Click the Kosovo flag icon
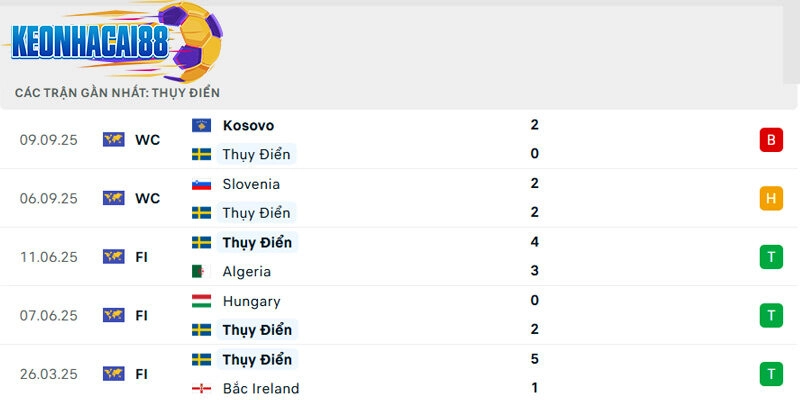Screen dimensions: 800x400 [201, 126]
